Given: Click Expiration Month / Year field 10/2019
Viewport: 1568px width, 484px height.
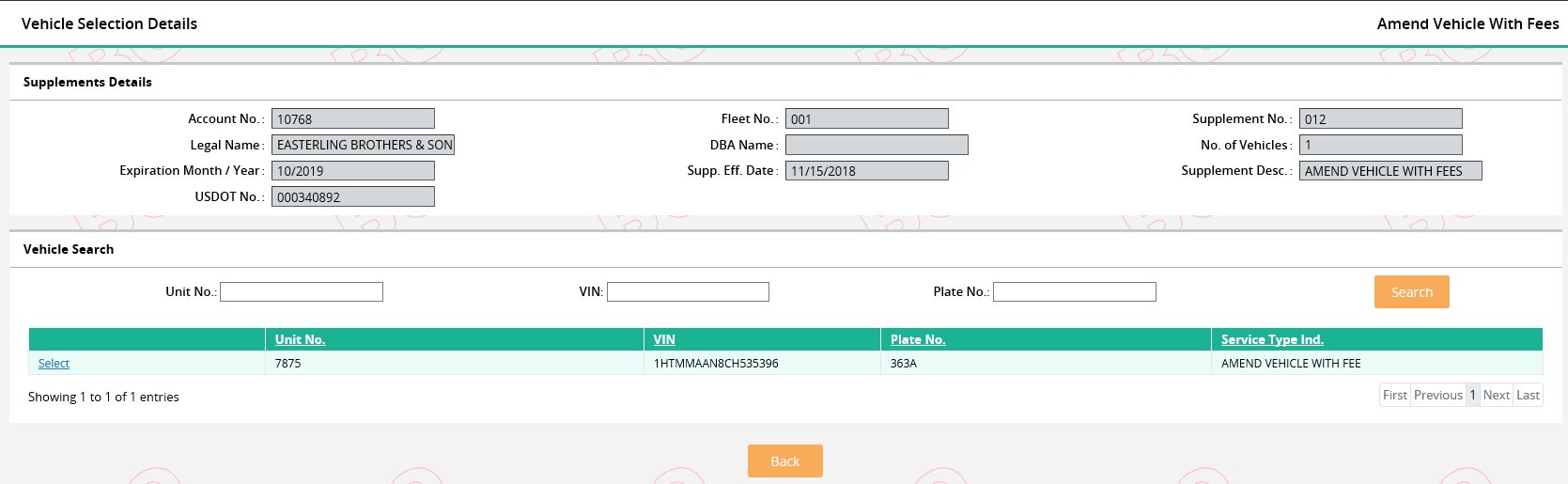Looking at the screenshot, I should tap(353, 170).
